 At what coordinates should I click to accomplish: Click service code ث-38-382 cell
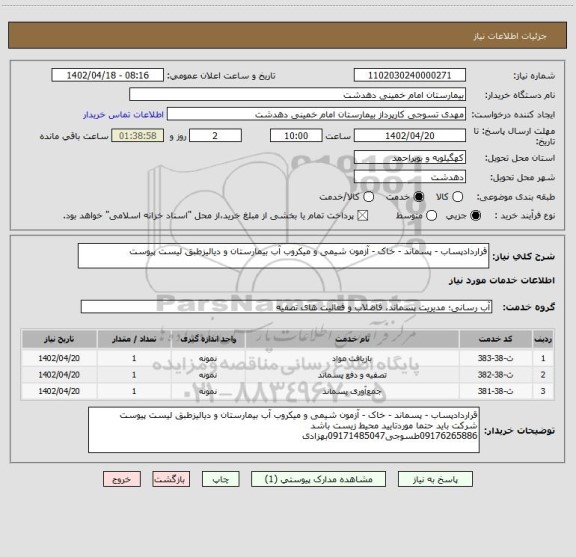496,375
